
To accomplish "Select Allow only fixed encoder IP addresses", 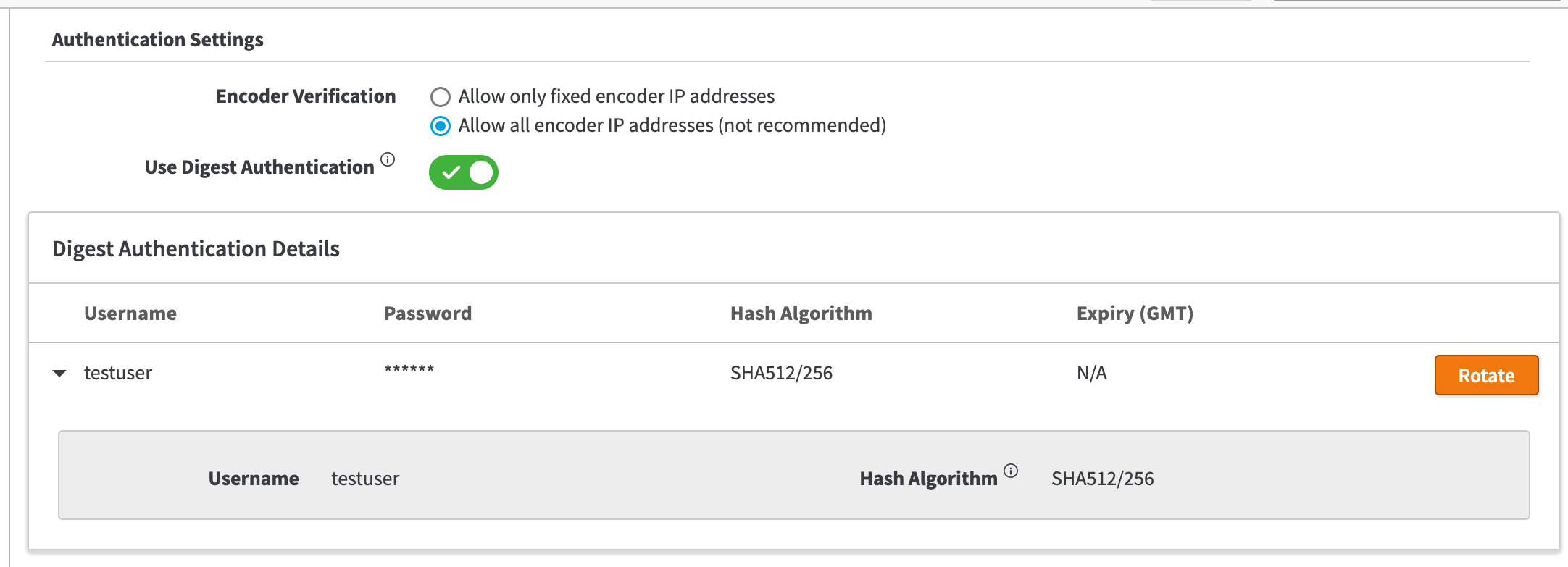I will [x=441, y=97].
